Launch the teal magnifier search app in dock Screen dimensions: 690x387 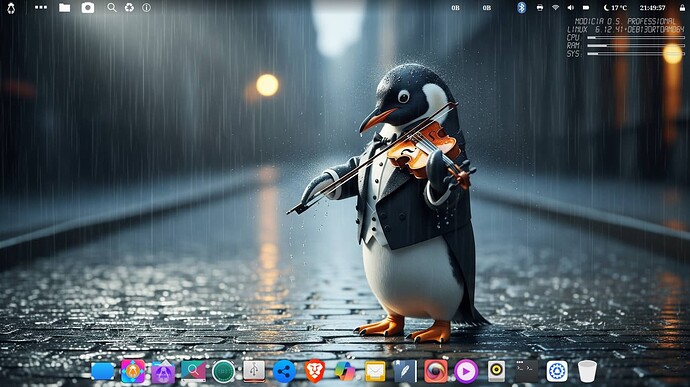pos(193,371)
